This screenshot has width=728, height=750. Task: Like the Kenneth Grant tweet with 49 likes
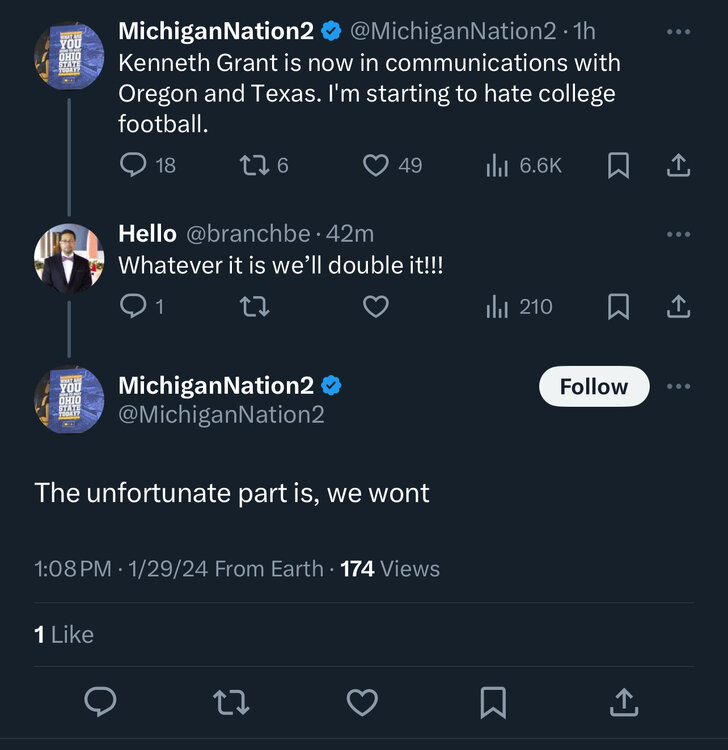coord(375,165)
